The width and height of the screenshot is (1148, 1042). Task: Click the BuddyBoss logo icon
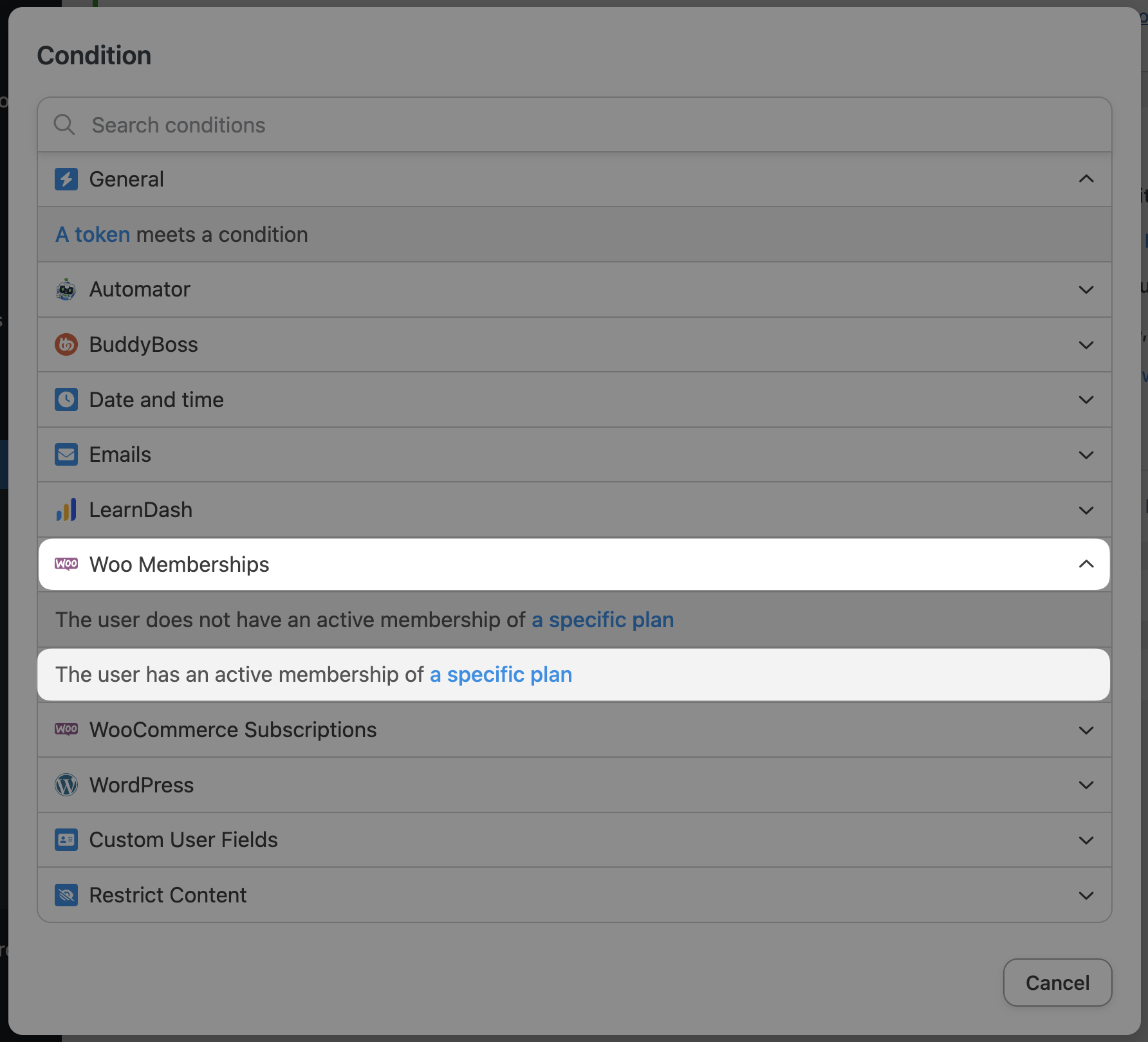click(x=66, y=345)
